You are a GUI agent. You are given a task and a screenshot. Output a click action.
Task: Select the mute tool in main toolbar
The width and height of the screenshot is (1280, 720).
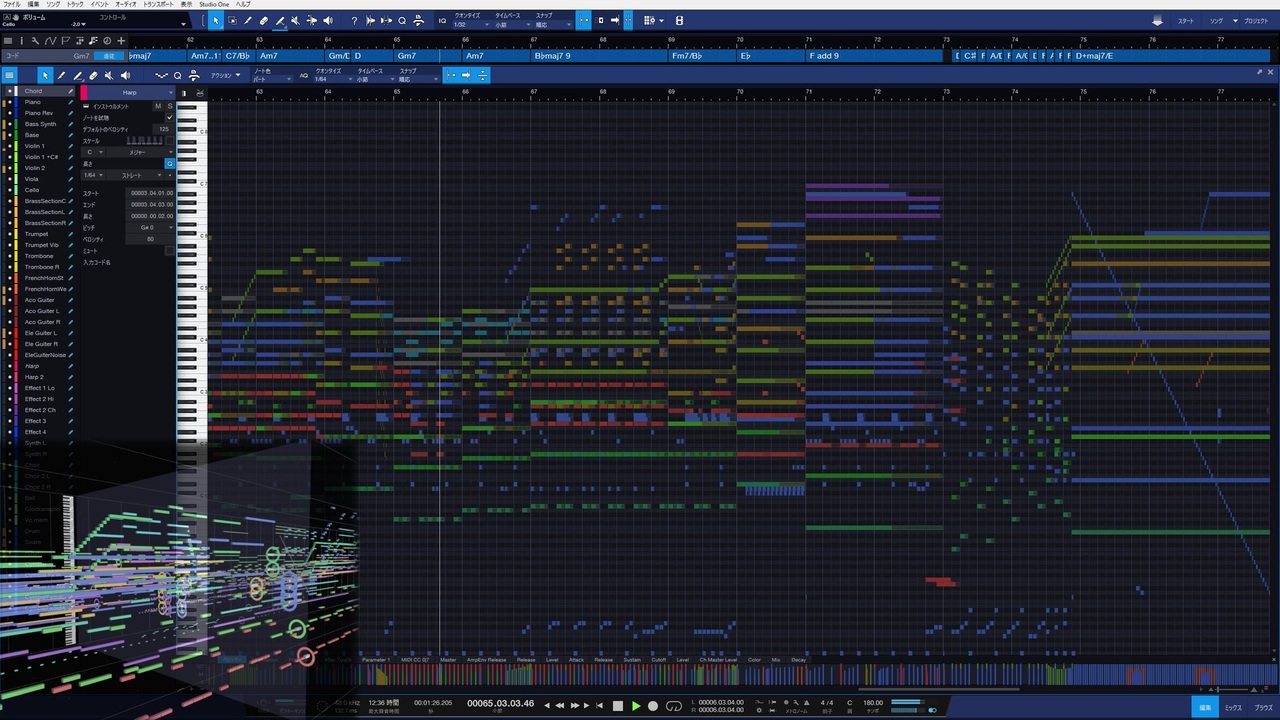tap(296, 20)
